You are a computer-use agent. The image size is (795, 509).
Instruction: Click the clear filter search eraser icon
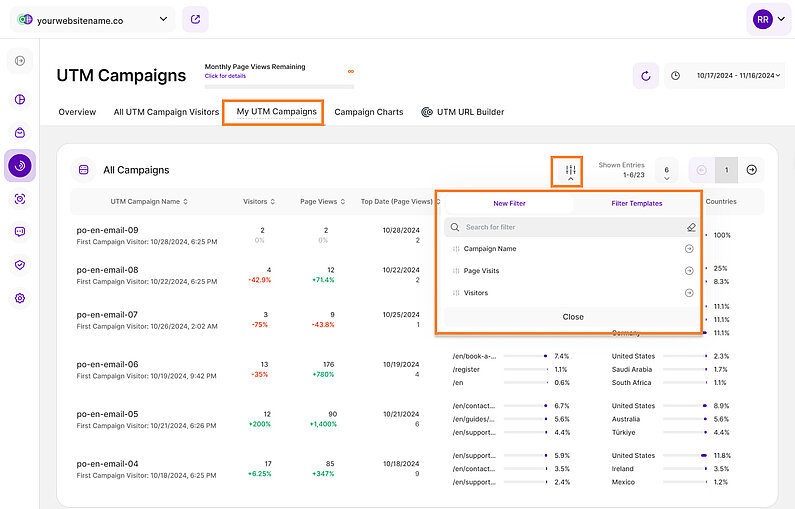(x=689, y=227)
